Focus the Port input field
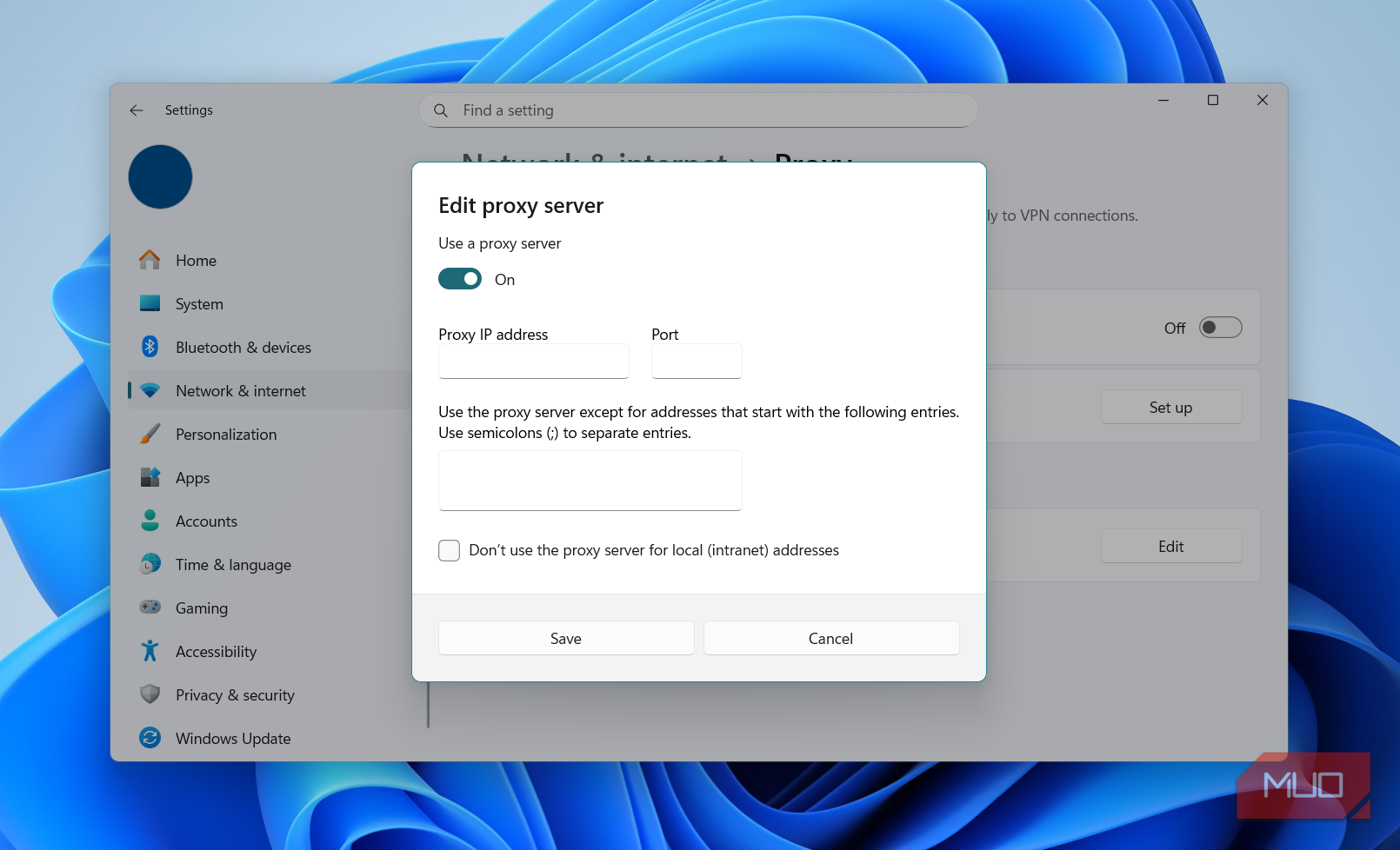Screen dimensions: 1400x850 697,362
